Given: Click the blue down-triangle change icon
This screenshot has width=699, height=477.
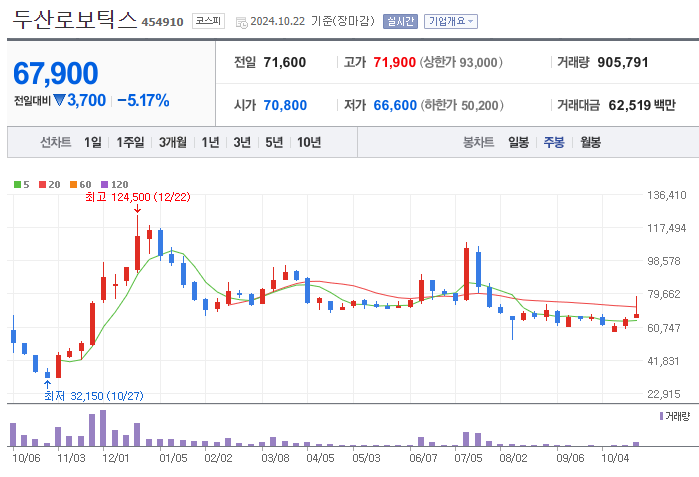Looking at the screenshot, I should (x=59, y=100).
